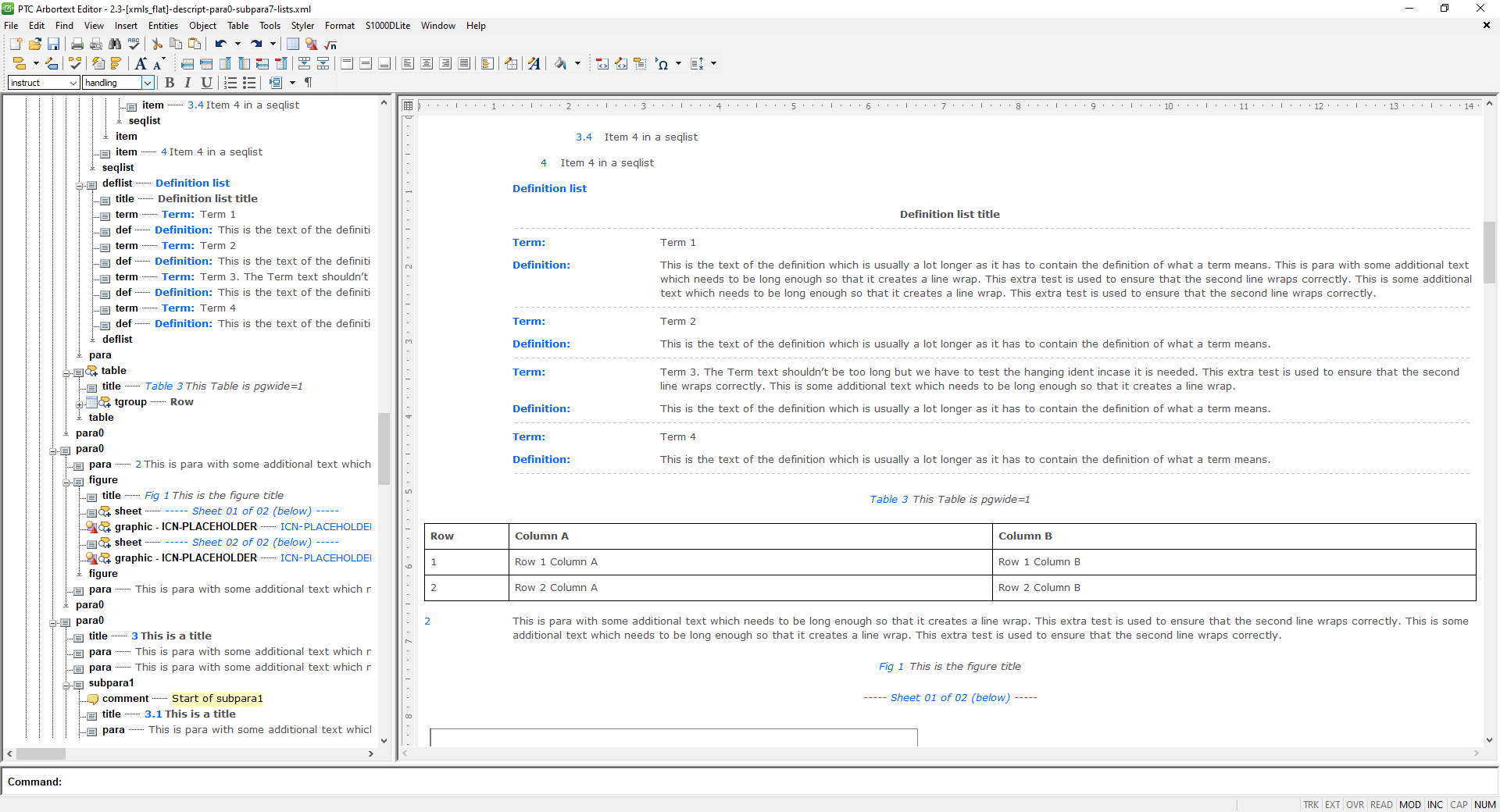
Task: Open the fill color paint bucket dropdown
Action: pos(576,64)
